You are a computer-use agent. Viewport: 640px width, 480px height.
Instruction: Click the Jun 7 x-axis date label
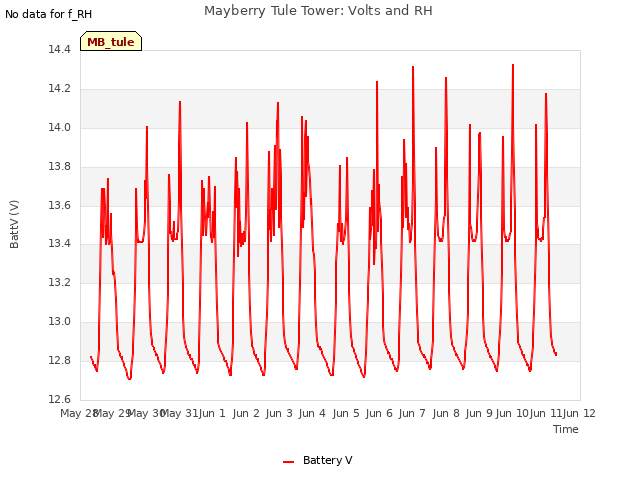coord(412,413)
